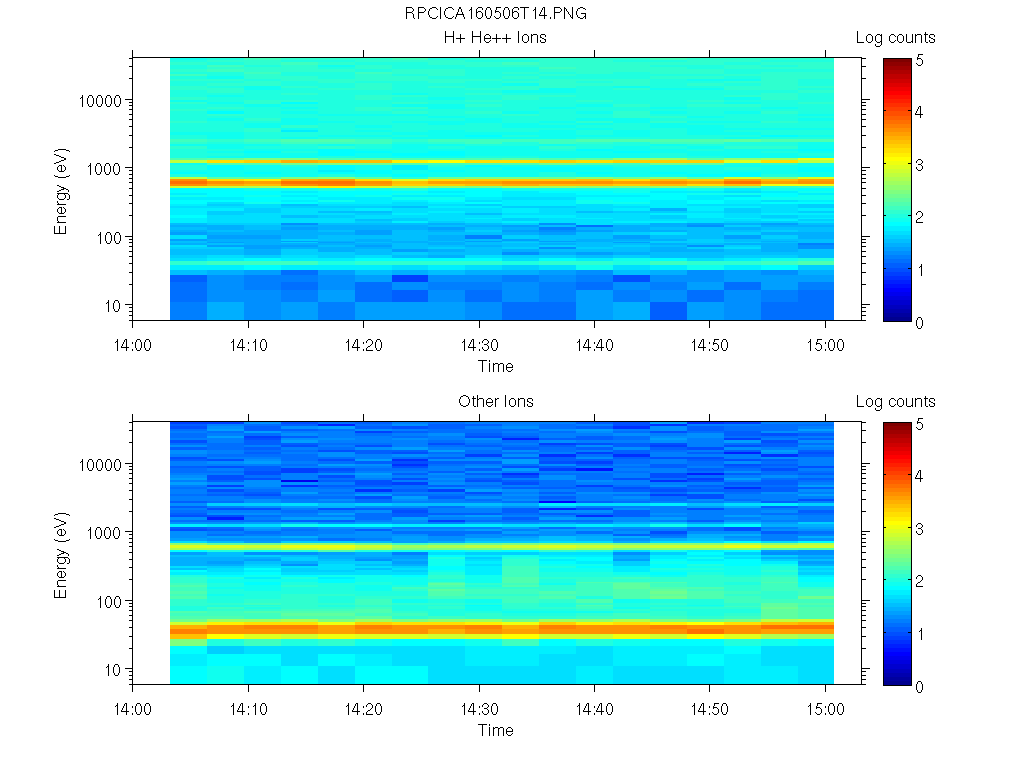Click the 14:10 tick label on Other Ions plot
This screenshot has height=768, width=1024.
(248, 709)
